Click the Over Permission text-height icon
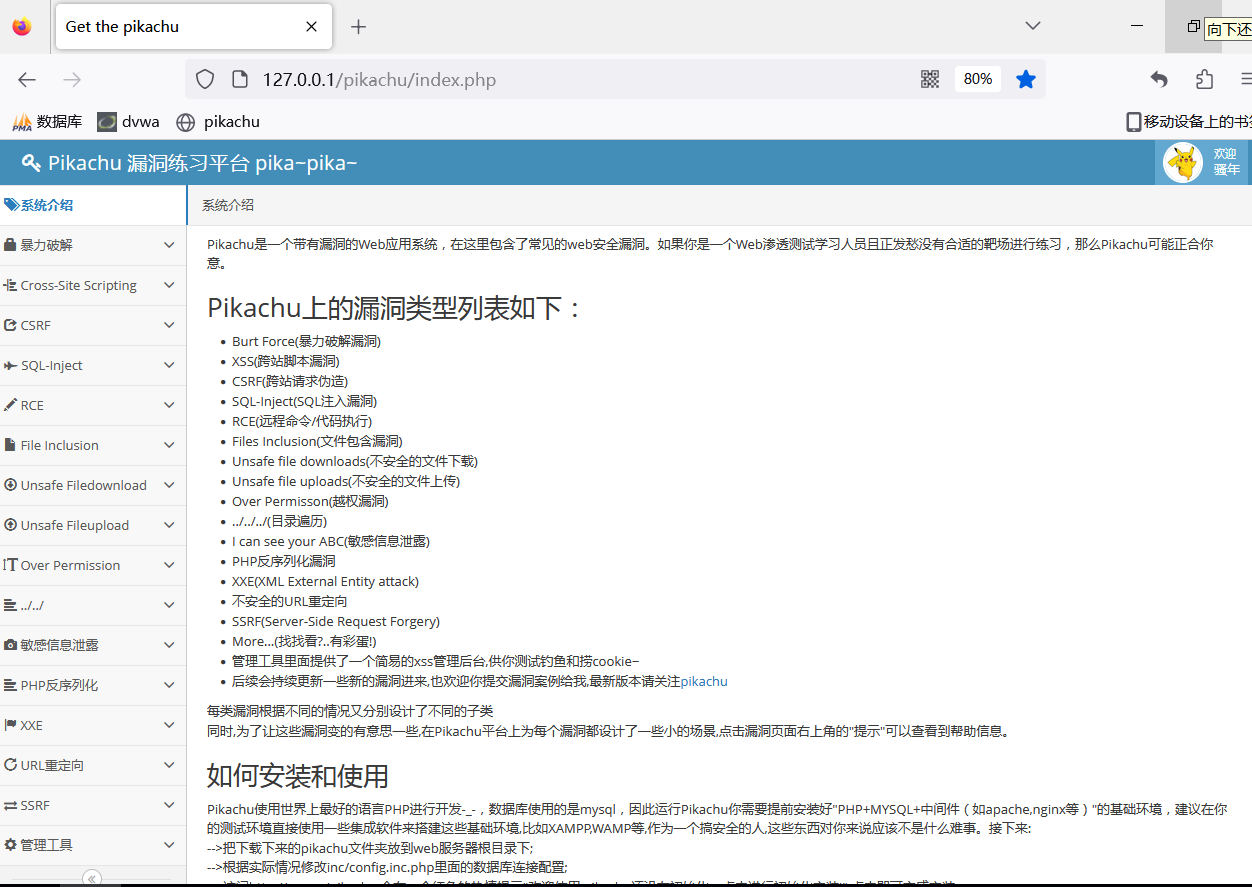 point(10,565)
